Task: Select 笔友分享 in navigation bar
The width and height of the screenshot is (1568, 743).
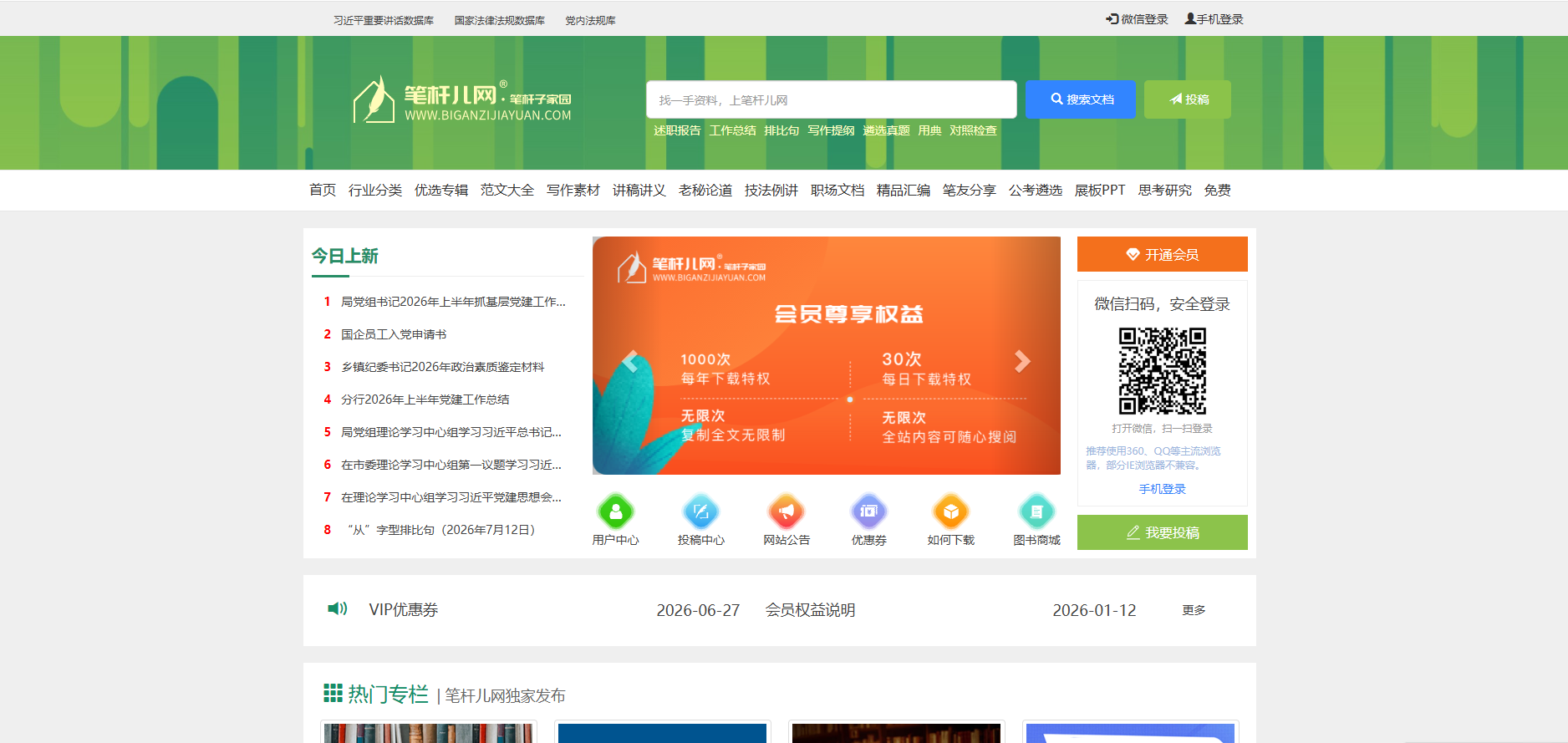Action: (970, 191)
